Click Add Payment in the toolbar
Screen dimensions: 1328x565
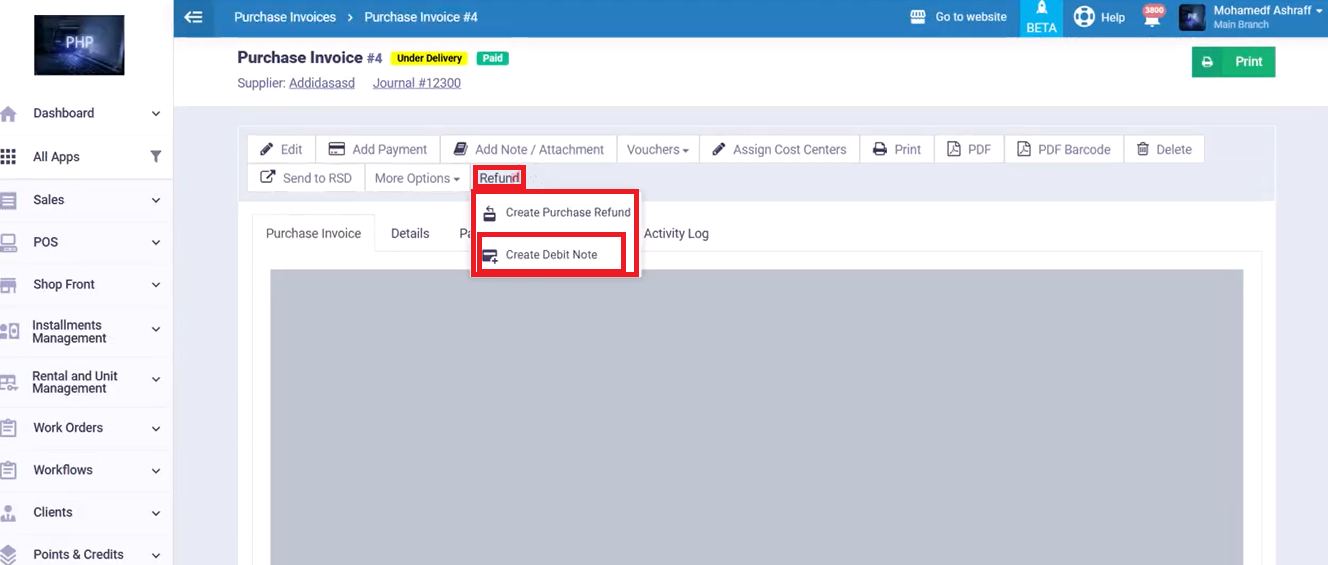point(378,149)
